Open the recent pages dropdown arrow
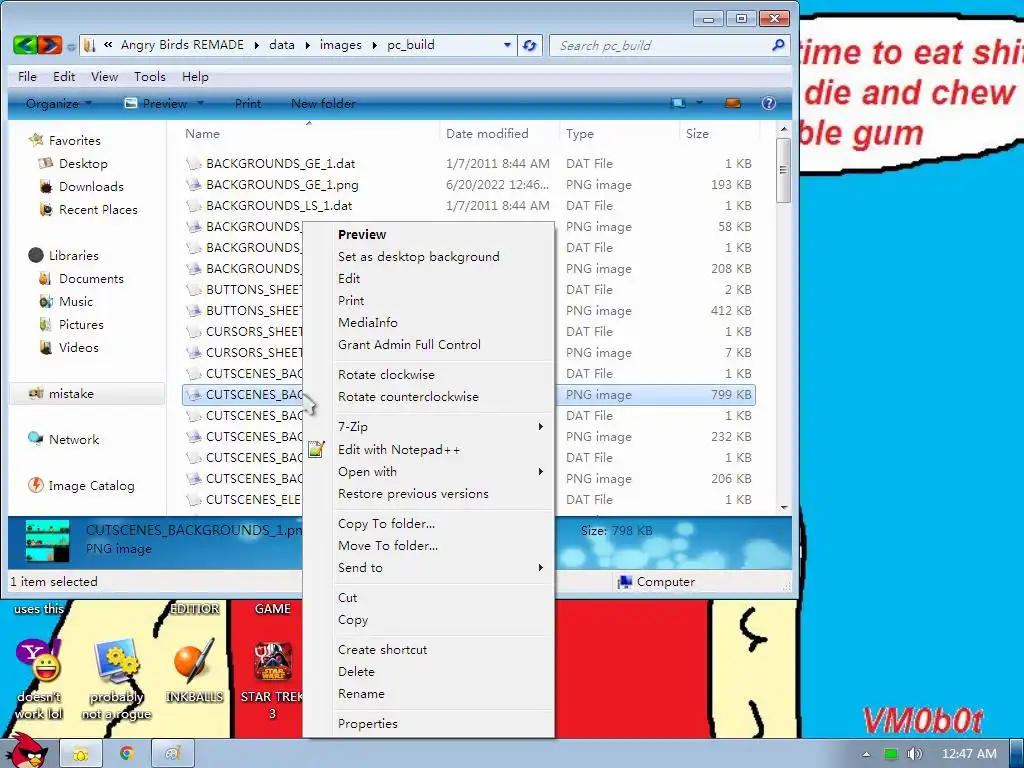This screenshot has height=768, width=1024. 71,46
